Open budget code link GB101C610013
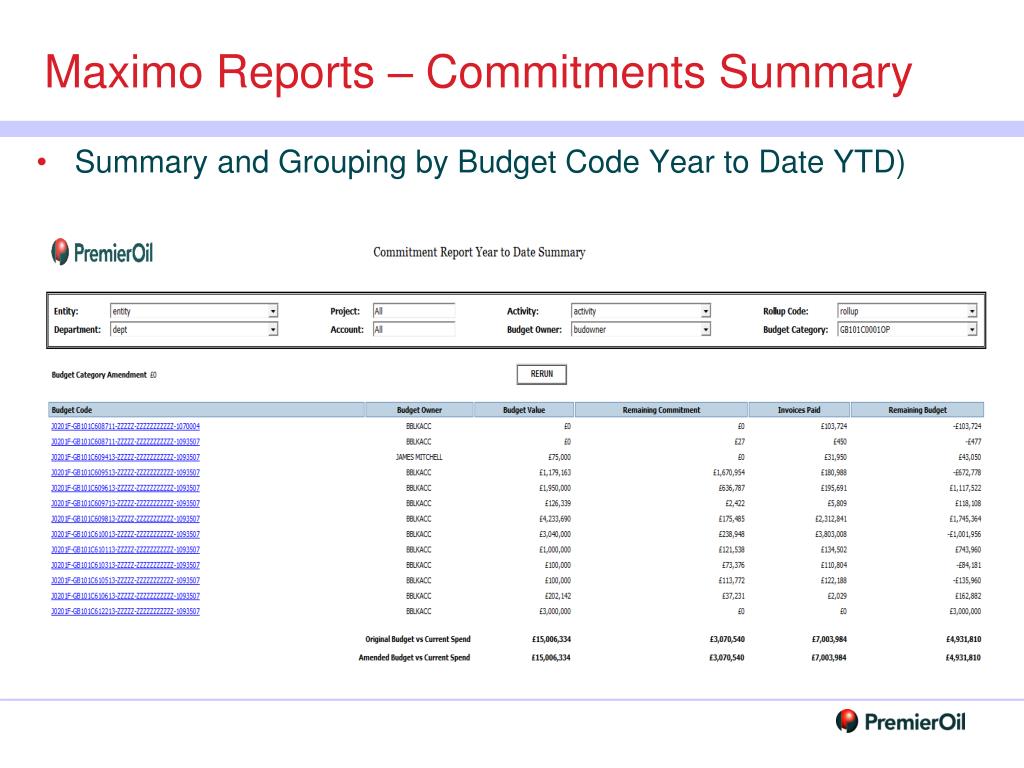This screenshot has height=768, width=1024. pos(125,534)
